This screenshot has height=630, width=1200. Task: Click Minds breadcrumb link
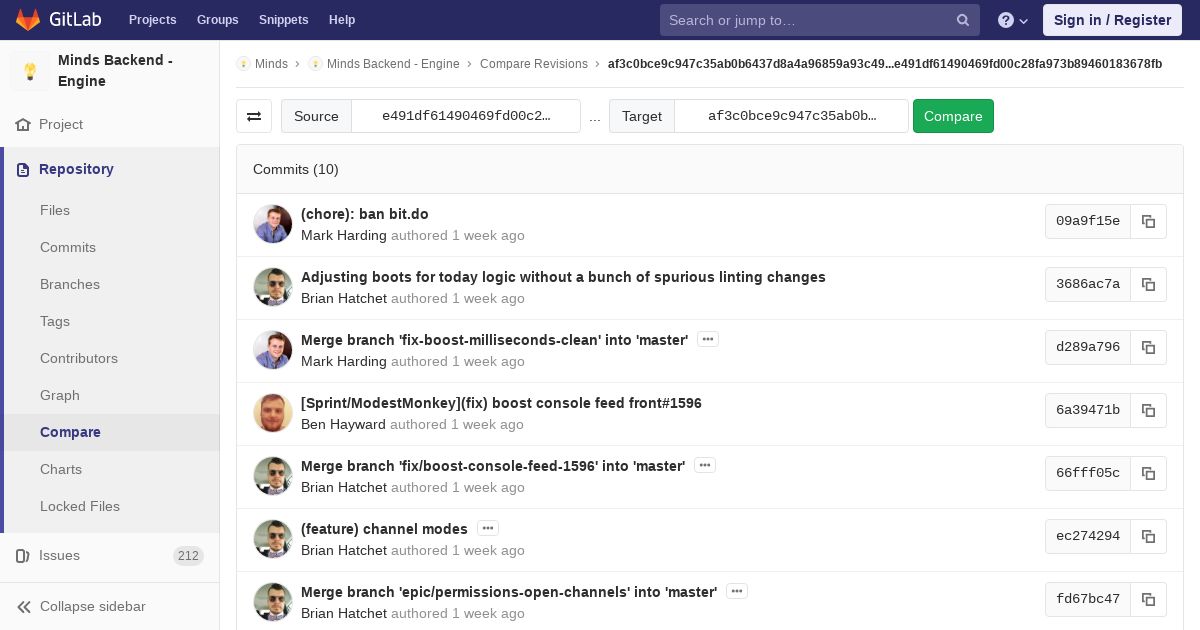click(x=271, y=64)
